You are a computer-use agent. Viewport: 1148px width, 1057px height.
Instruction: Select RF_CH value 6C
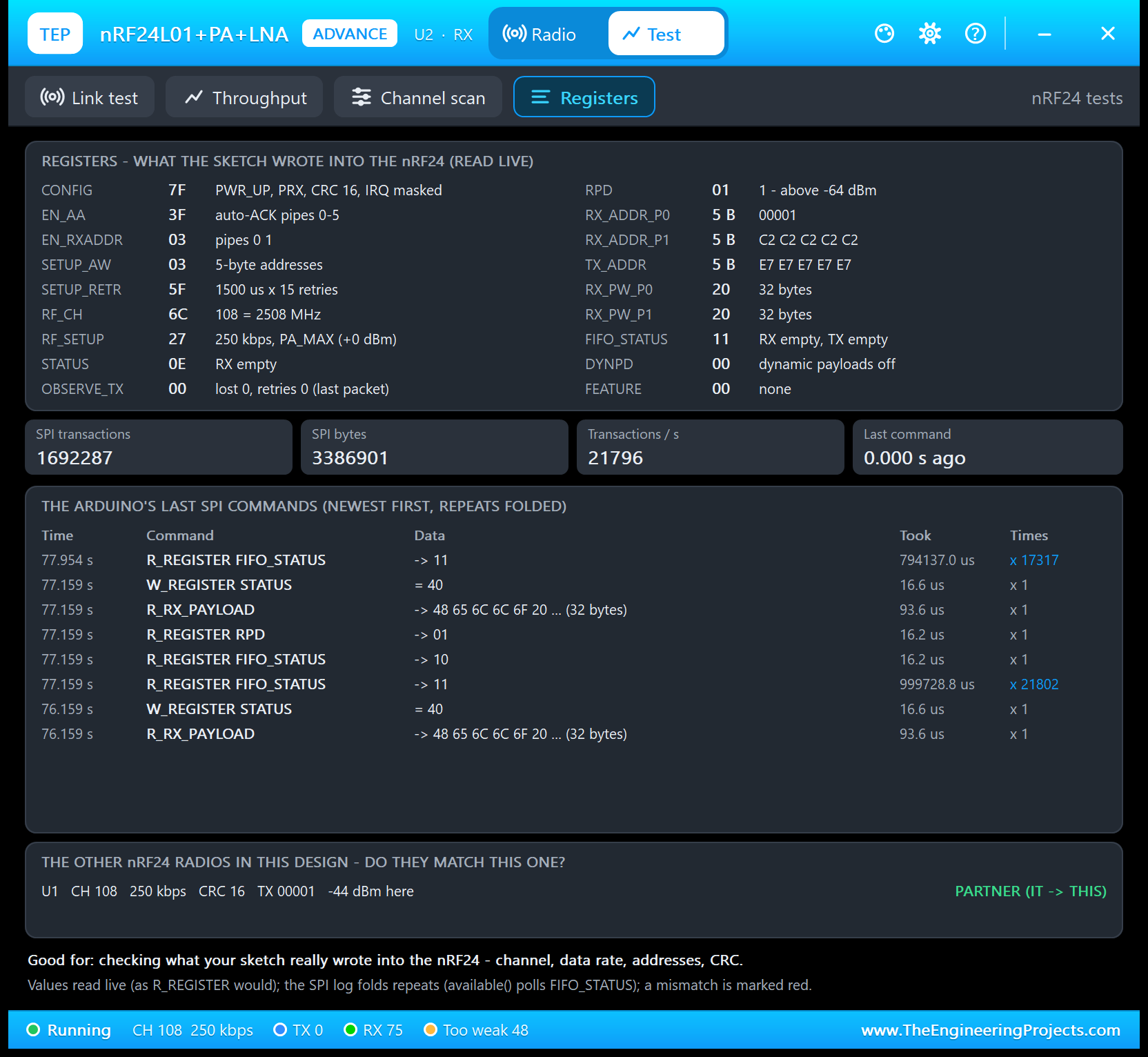coord(178,315)
